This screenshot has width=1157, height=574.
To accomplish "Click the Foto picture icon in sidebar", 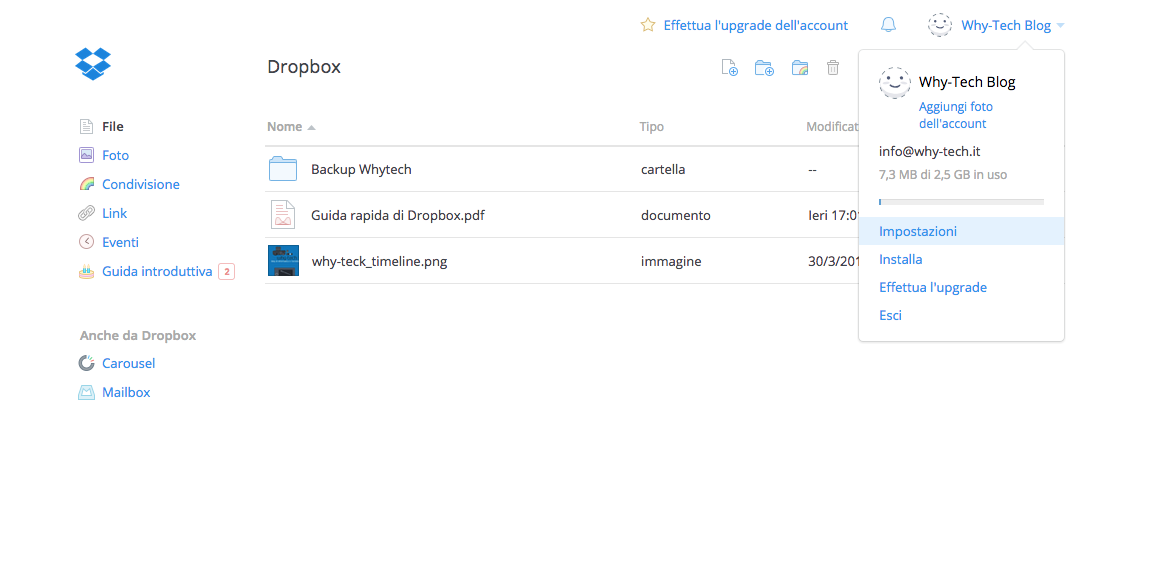I will click(86, 156).
